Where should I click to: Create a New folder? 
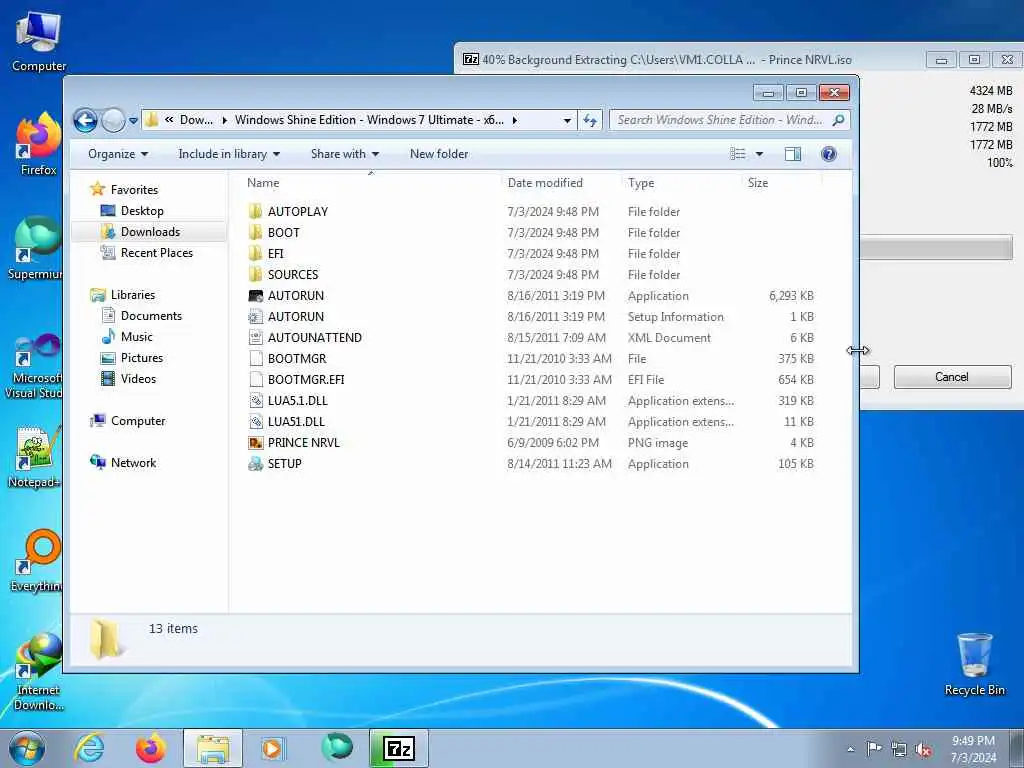coord(439,154)
